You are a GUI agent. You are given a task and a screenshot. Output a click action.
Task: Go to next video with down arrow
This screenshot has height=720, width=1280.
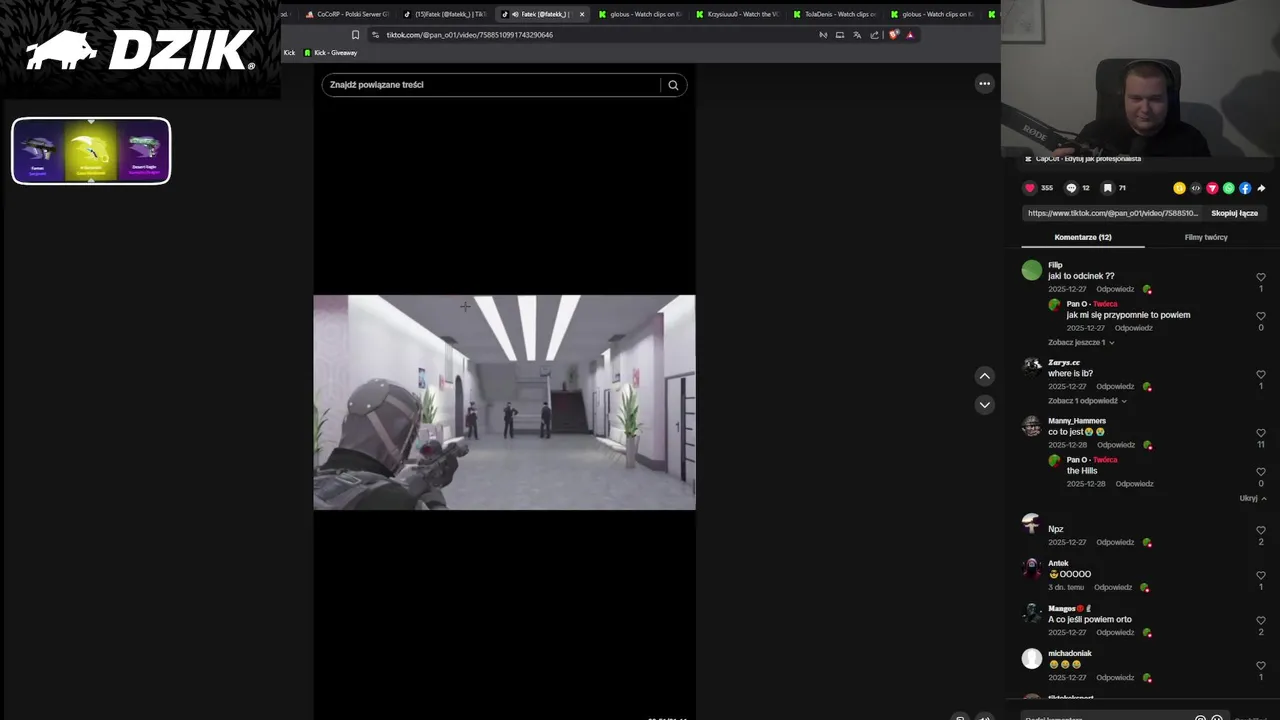click(985, 405)
